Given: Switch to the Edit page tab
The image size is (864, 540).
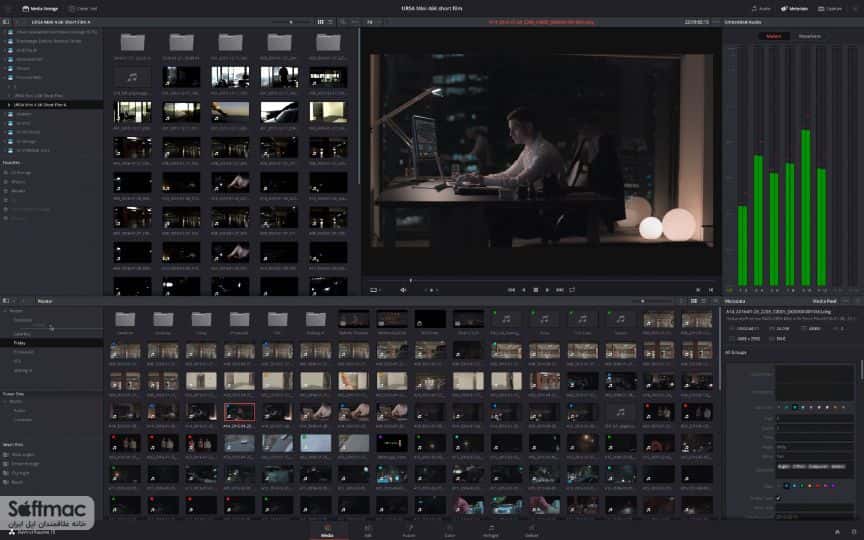Looking at the screenshot, I should 368,531.
